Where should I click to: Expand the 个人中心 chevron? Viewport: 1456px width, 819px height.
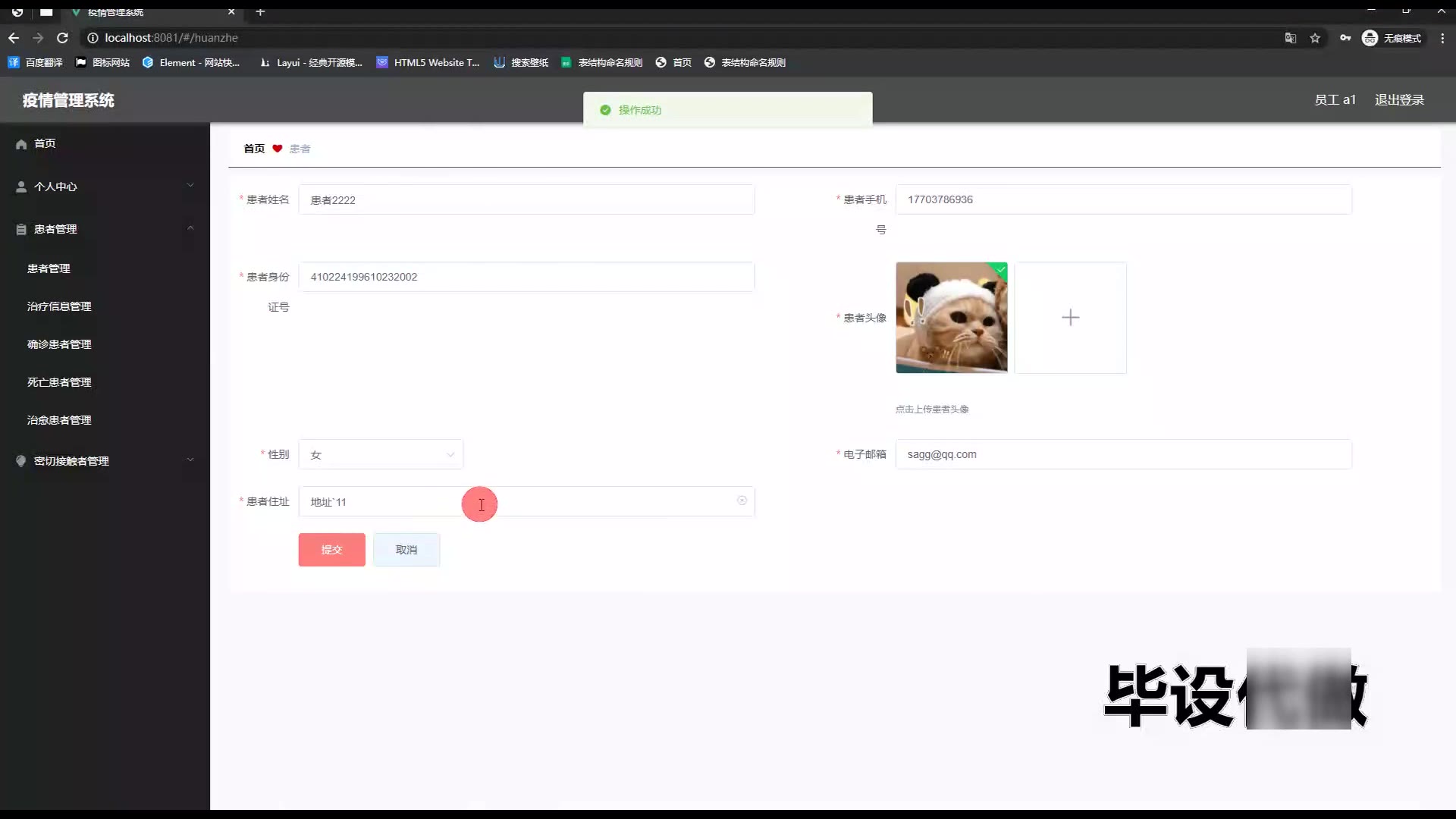click(x=190, y=186)
